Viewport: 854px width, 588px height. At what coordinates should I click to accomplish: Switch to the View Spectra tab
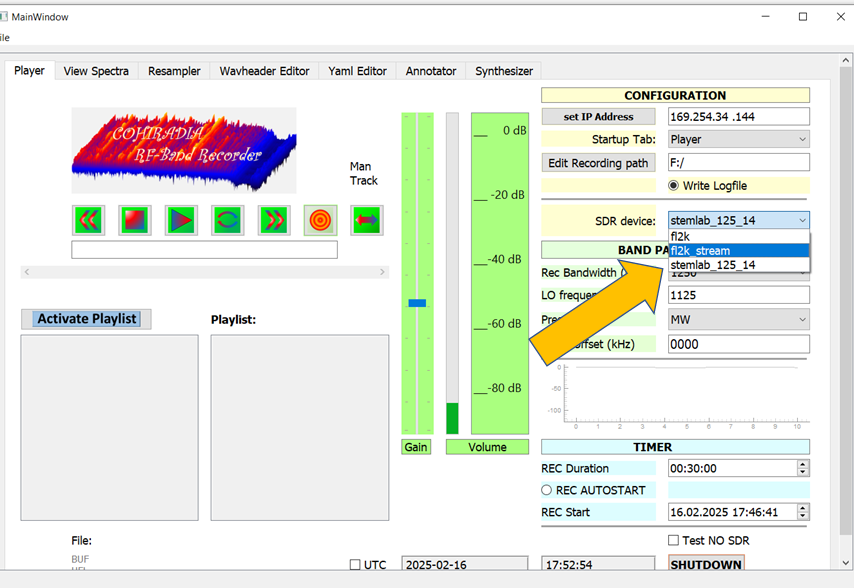coord(96,71)
